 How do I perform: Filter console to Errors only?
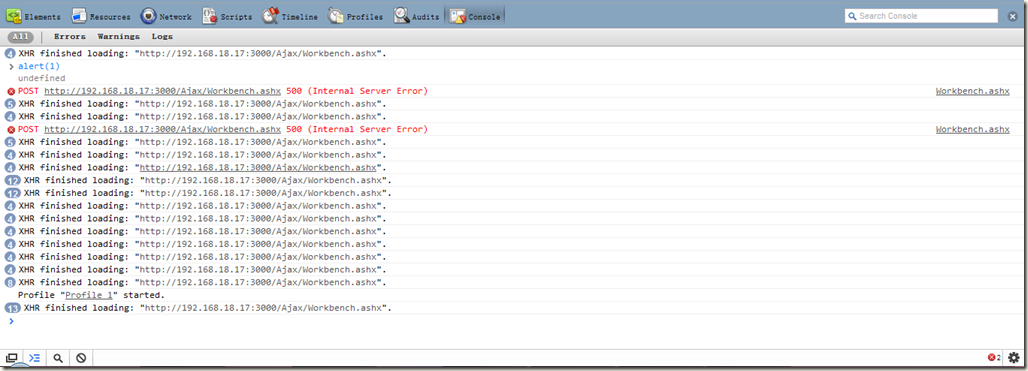(69, 37)
